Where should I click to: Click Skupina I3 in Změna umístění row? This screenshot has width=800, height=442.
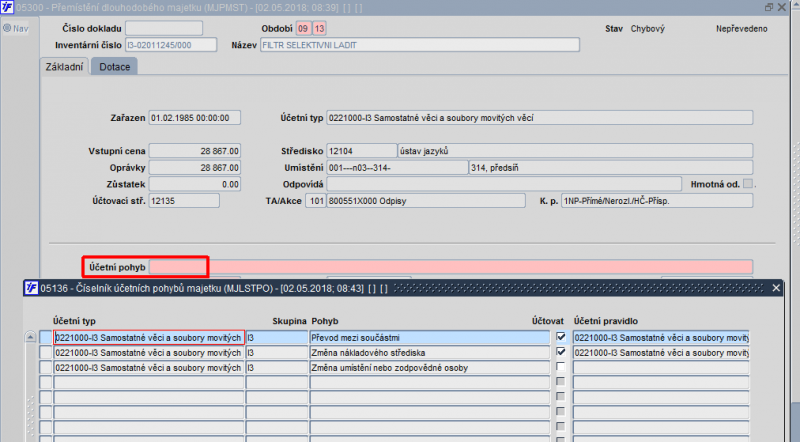(277, 367)
